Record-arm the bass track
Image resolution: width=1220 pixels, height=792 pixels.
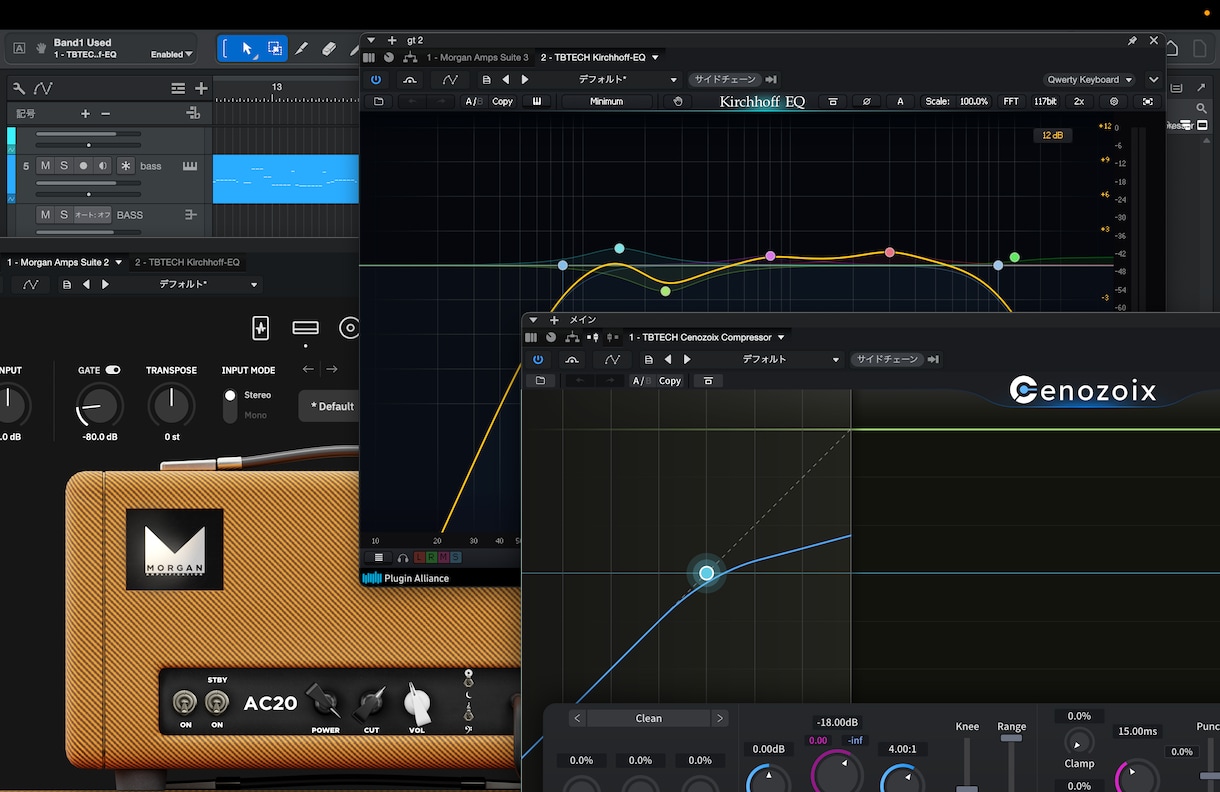(x=84, y=166)
